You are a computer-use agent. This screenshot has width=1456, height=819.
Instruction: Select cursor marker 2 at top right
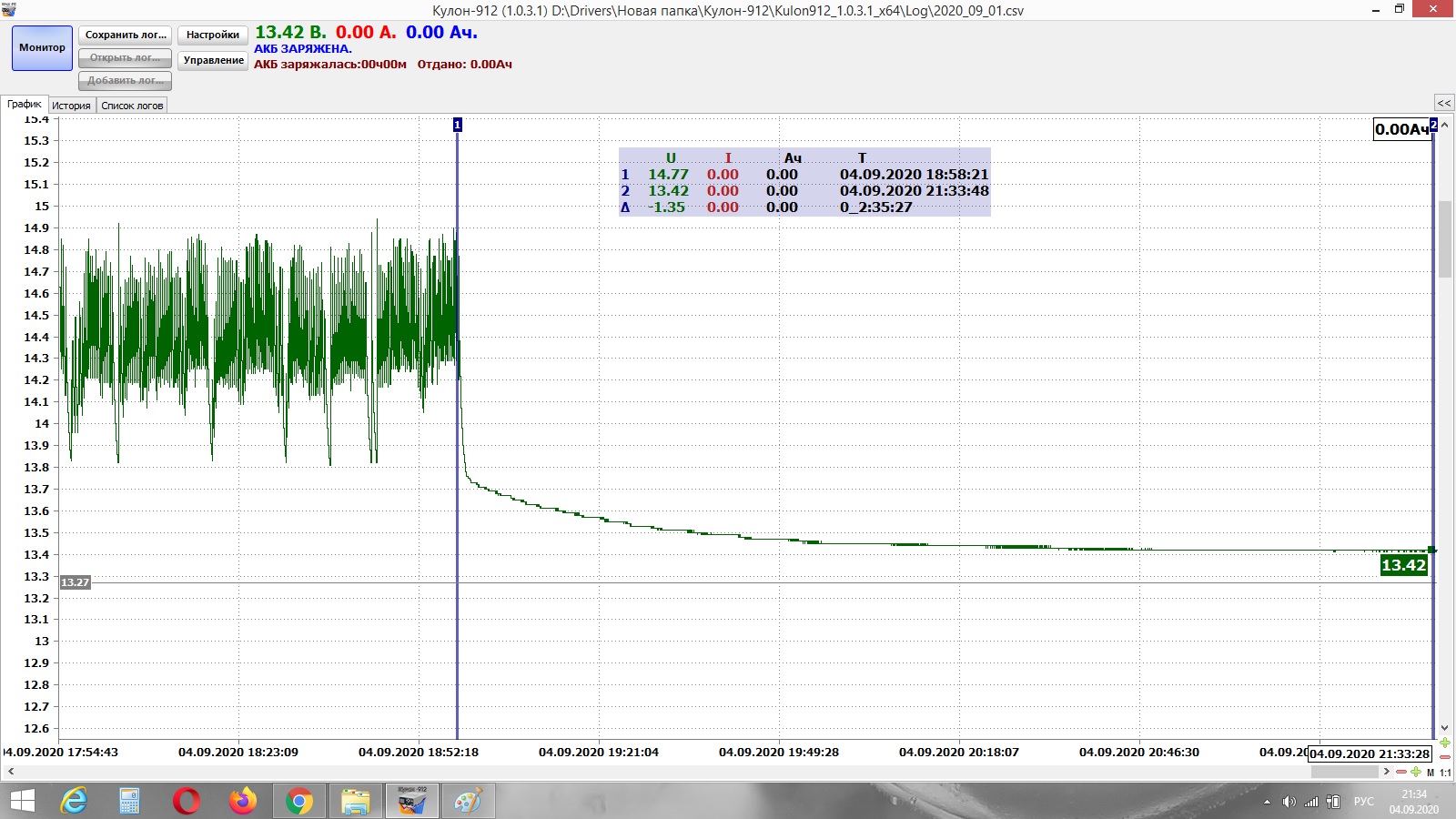click(1433, 125)
